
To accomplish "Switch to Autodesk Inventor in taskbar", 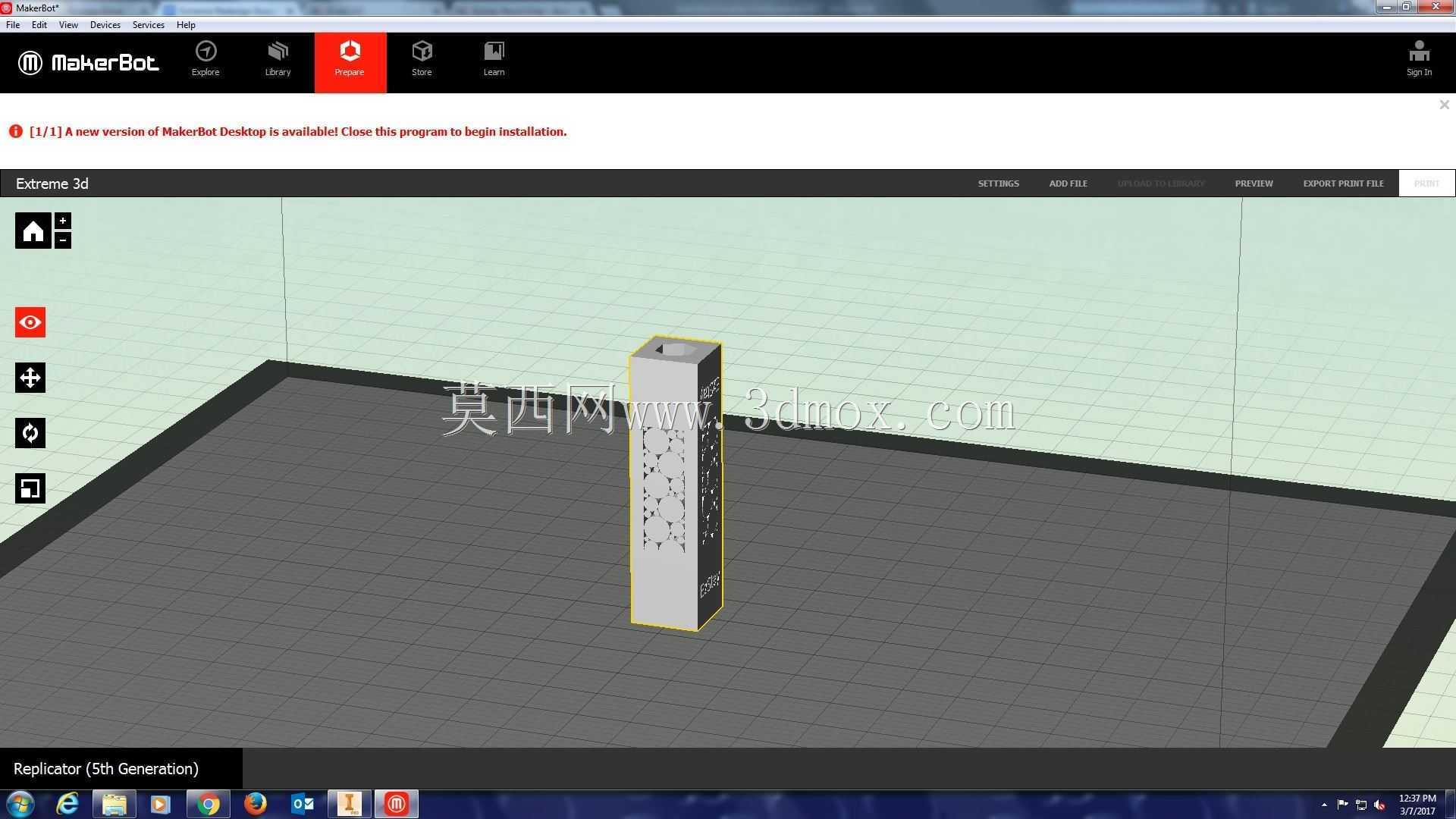I will coord(350,804).
